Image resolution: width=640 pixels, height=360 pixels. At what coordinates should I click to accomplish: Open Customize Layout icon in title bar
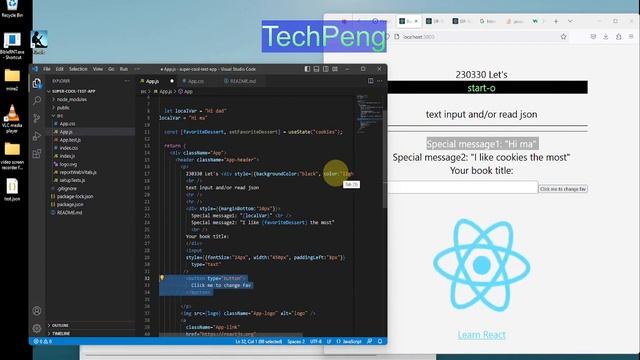point(335,69)
